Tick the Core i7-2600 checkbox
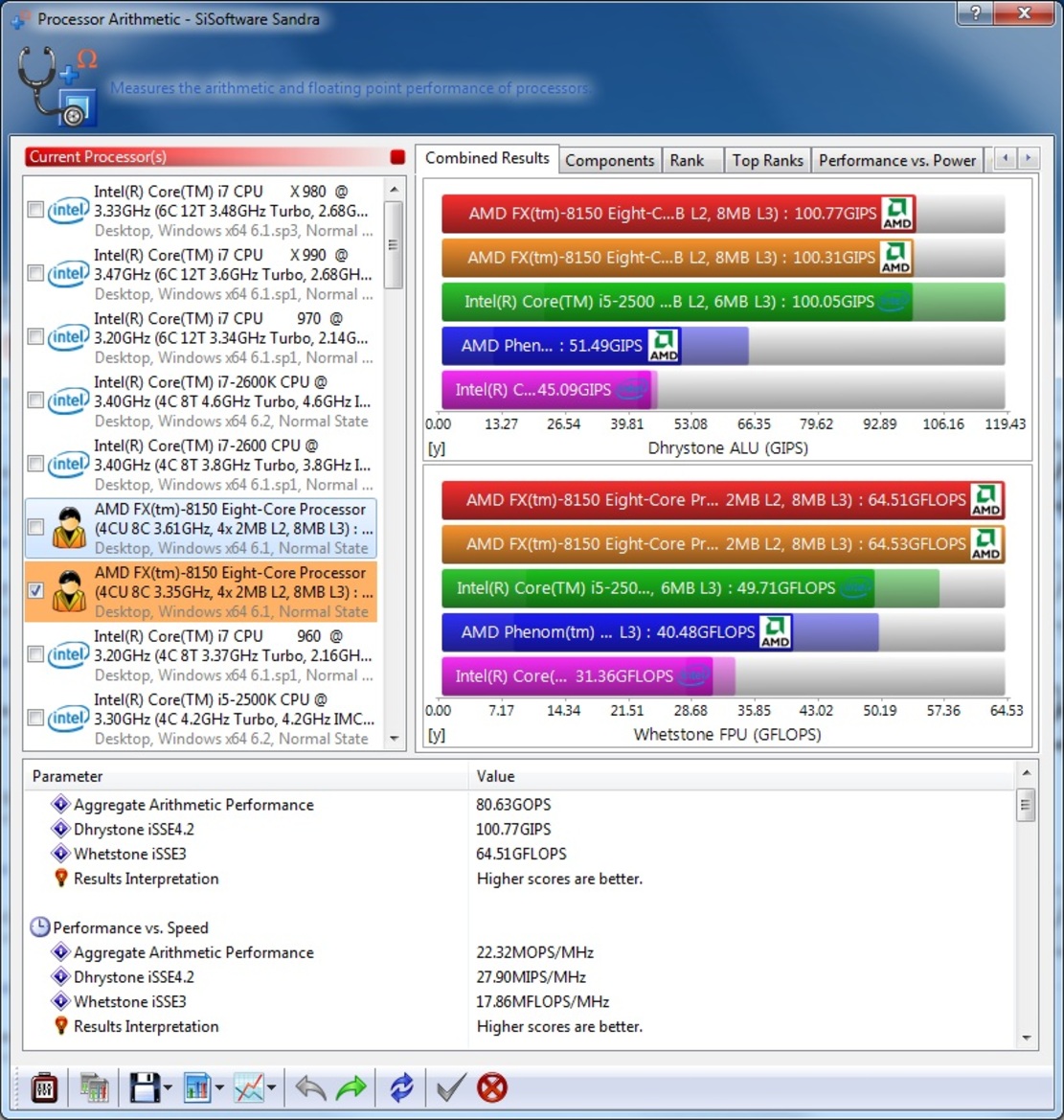Viewport: 1064px width, 1120px height. click(35, 465)
